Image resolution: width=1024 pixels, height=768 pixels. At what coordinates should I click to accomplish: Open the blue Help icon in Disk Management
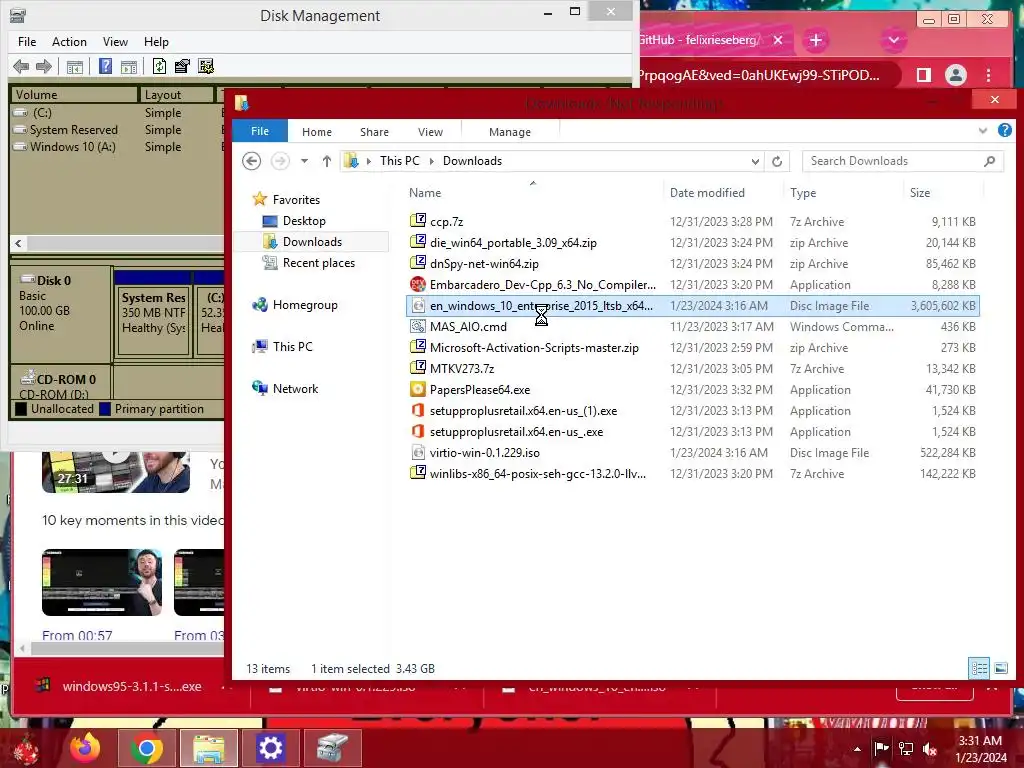pyautogui.click(x=105, y=66)
